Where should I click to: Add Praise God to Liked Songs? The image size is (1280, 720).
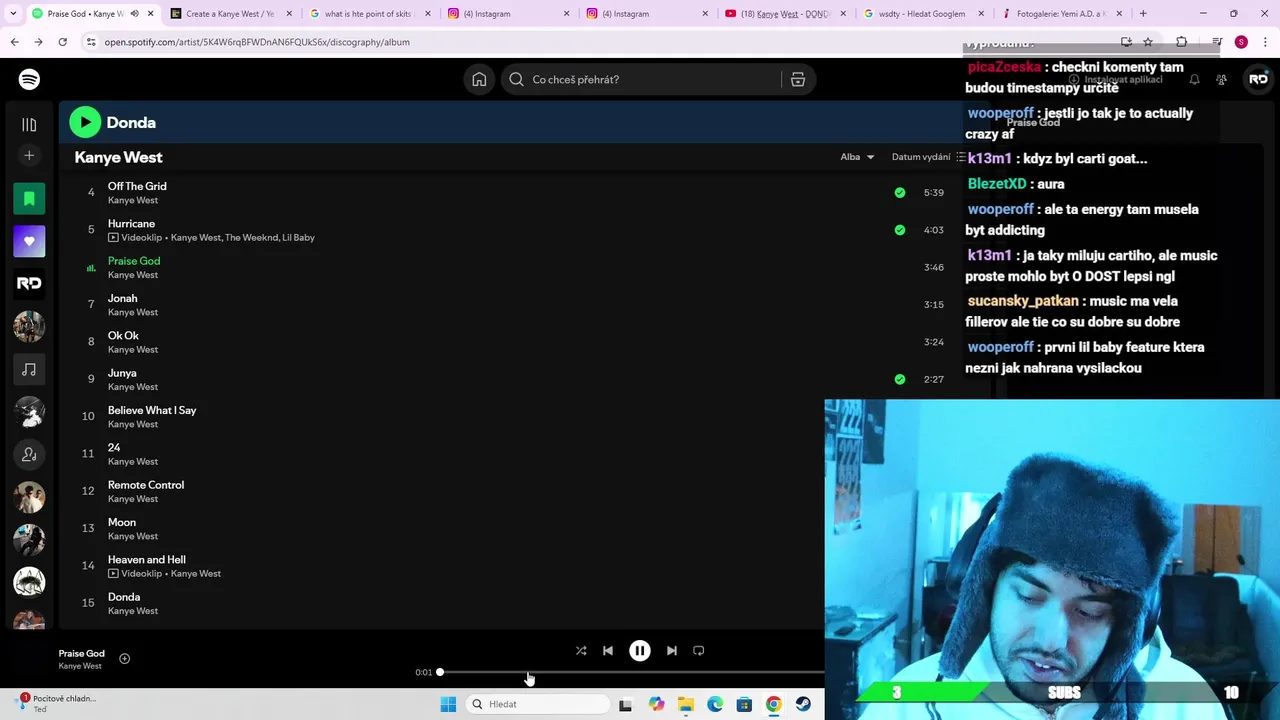click(125, 658)
